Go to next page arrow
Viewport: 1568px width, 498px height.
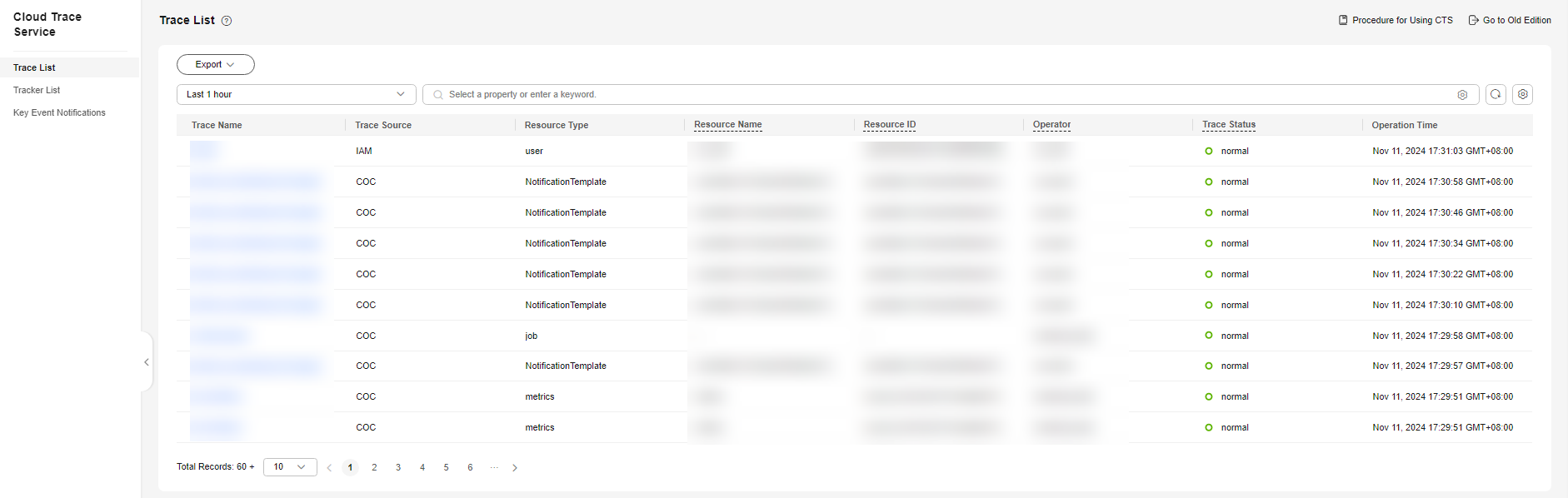pos(515,468)
